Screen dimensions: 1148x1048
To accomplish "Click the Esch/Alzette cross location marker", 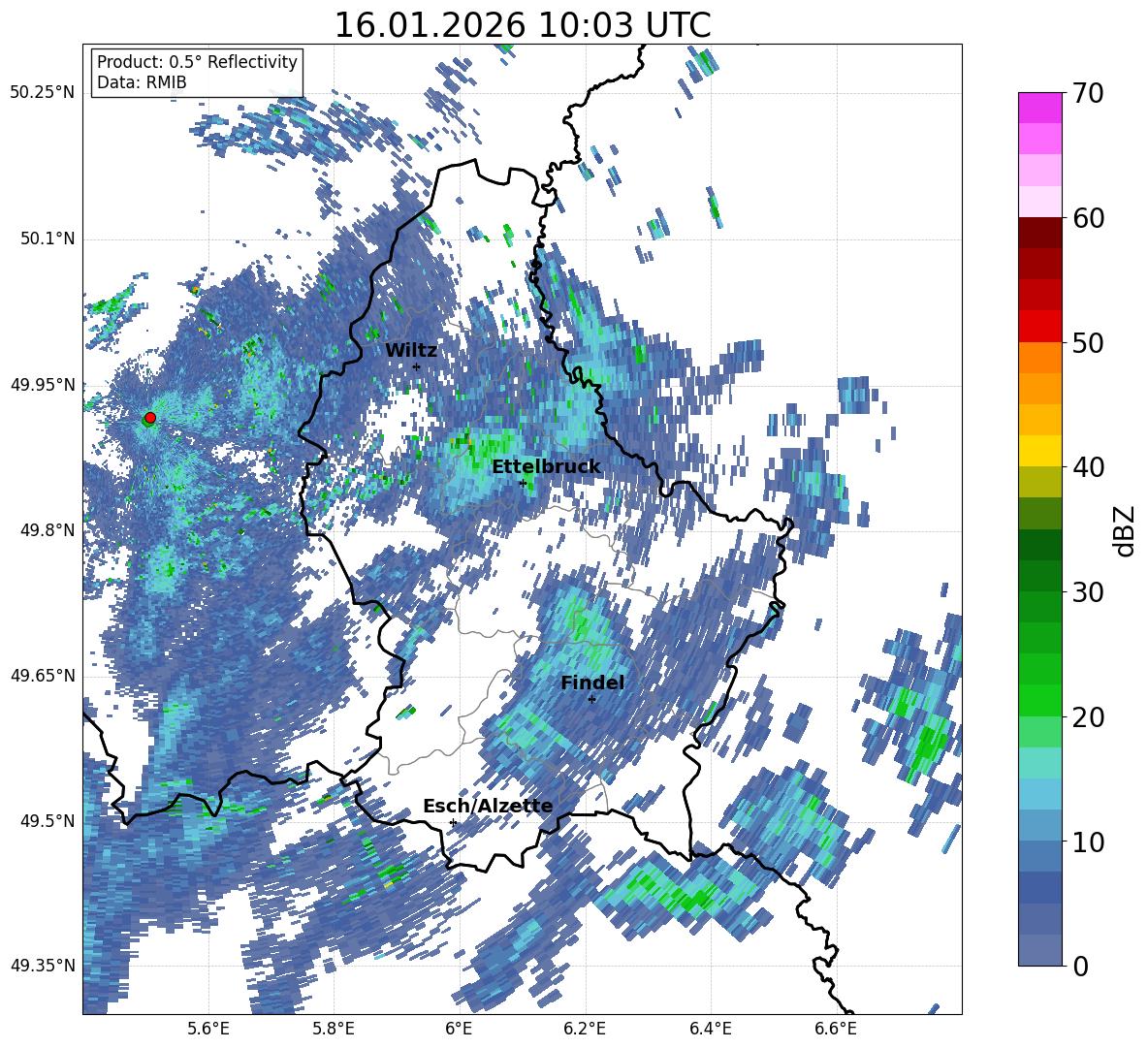I will 453,822.
